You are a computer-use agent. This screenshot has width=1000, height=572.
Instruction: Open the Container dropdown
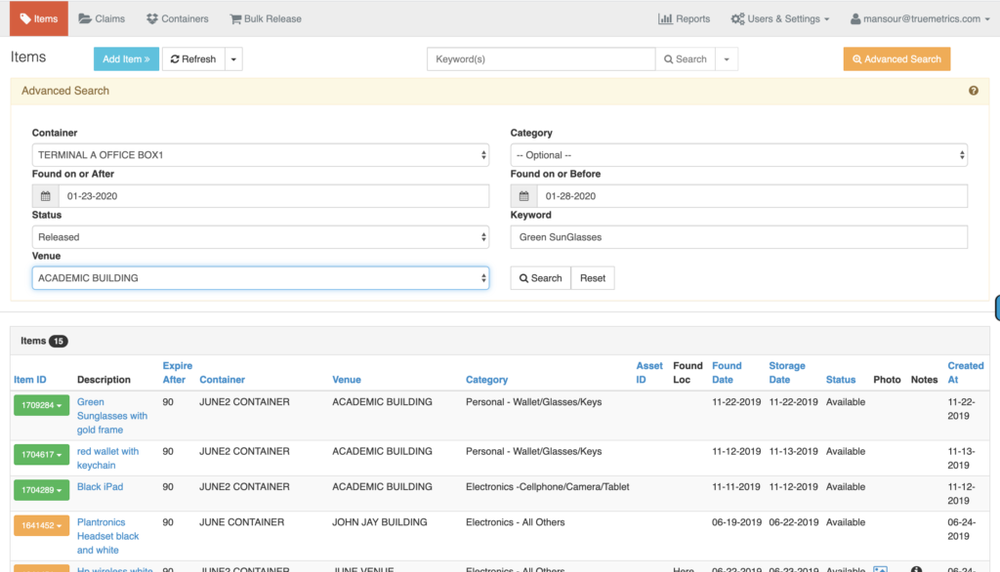pos(260,155)
